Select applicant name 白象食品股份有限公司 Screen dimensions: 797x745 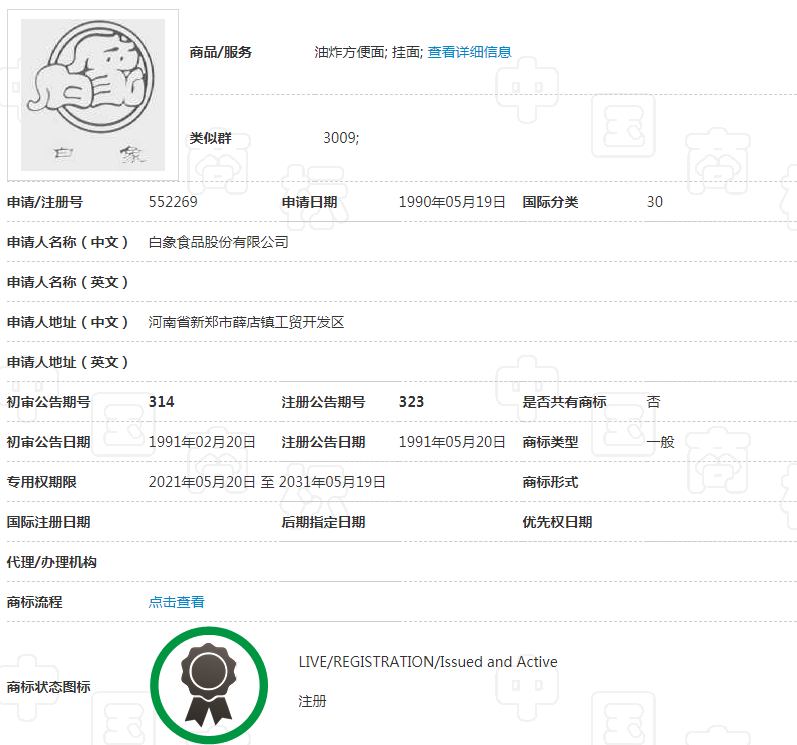219,242
